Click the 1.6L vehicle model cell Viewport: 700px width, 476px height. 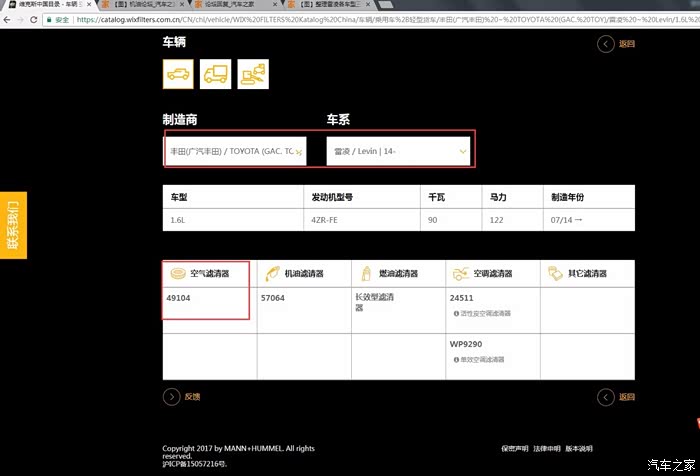233,220
